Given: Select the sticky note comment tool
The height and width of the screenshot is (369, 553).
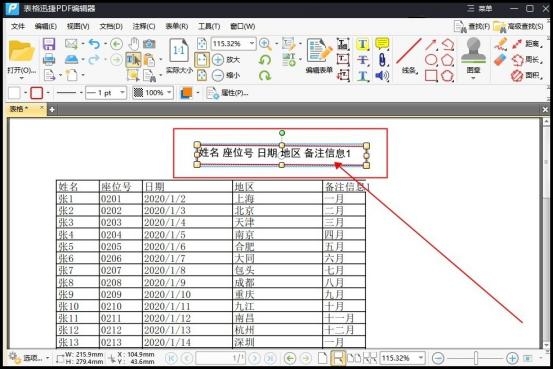Looking at the screenshot, I should point(382,44).
